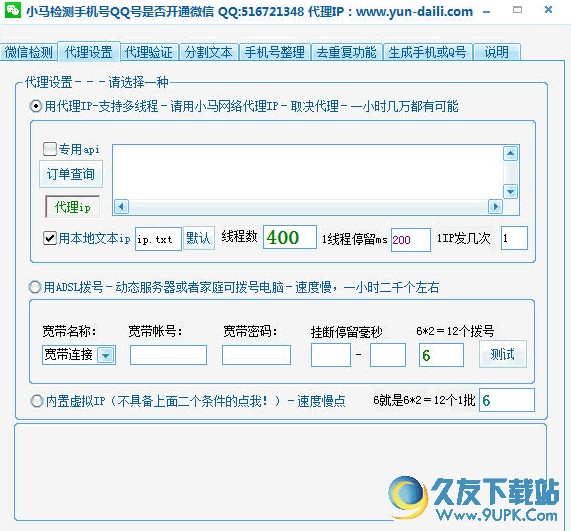
Task: Click the 订单查询 button
Action: (71, 174)
